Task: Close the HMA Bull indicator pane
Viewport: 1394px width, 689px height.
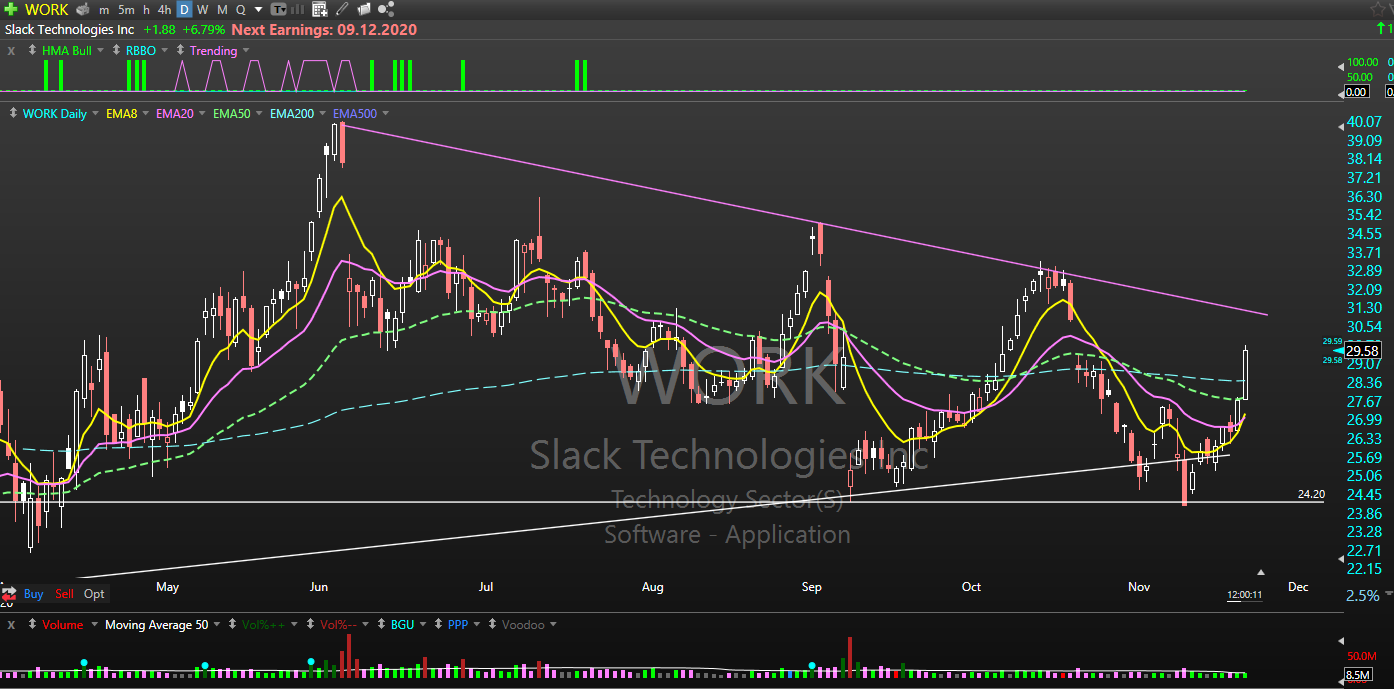Action: [11, 51]
